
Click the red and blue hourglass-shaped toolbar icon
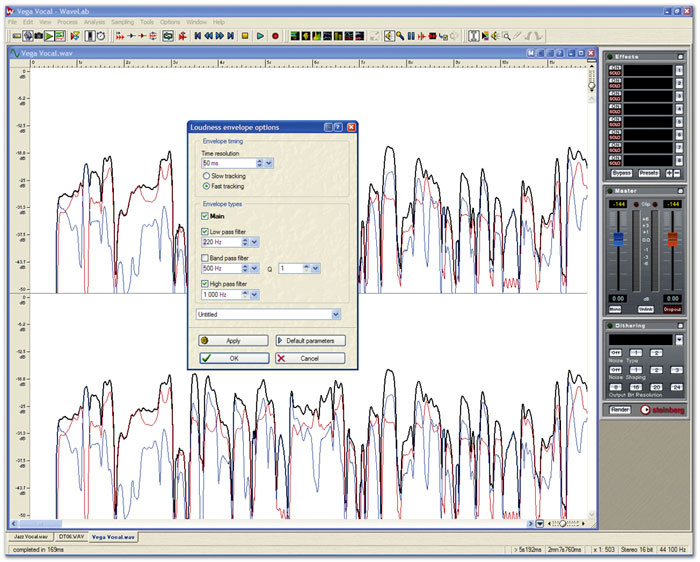75,36
